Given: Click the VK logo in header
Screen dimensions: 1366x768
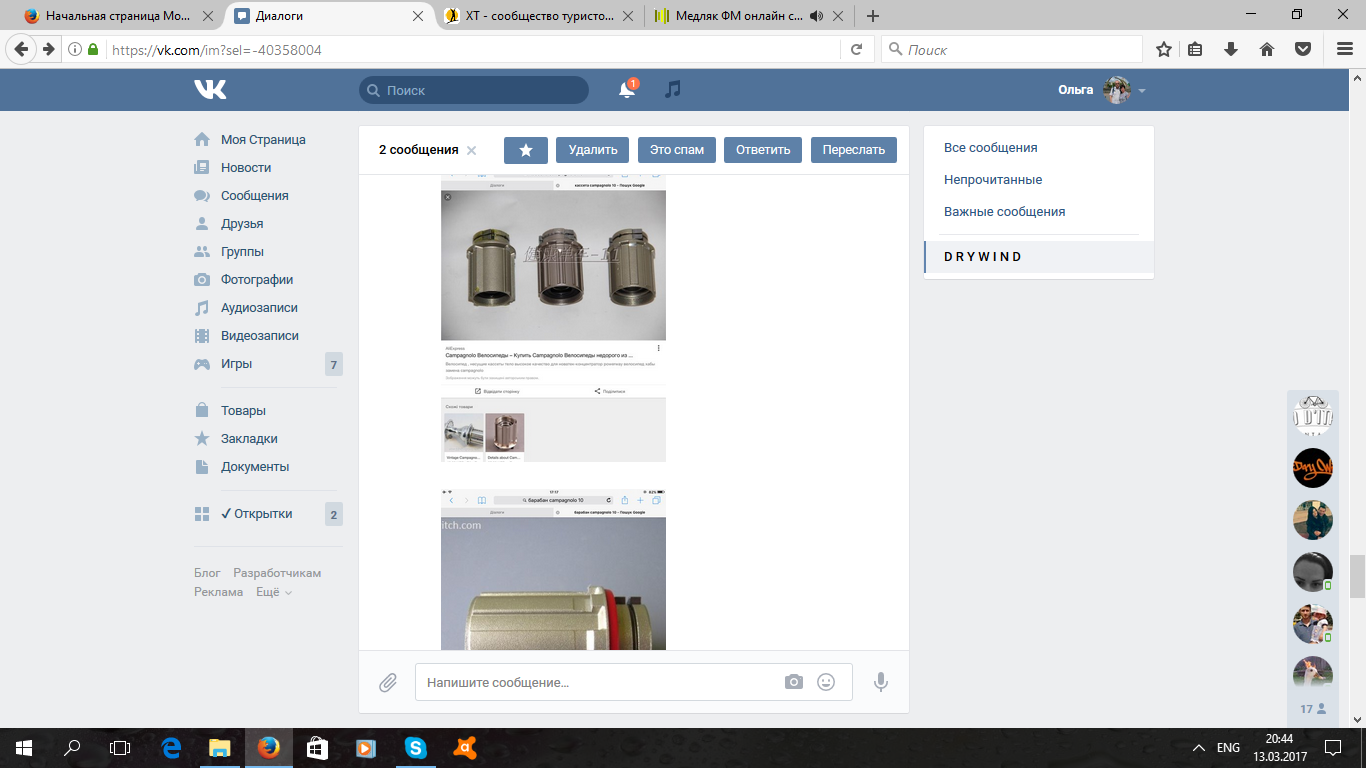Looking at the screenshot, I should click(210, 90).
